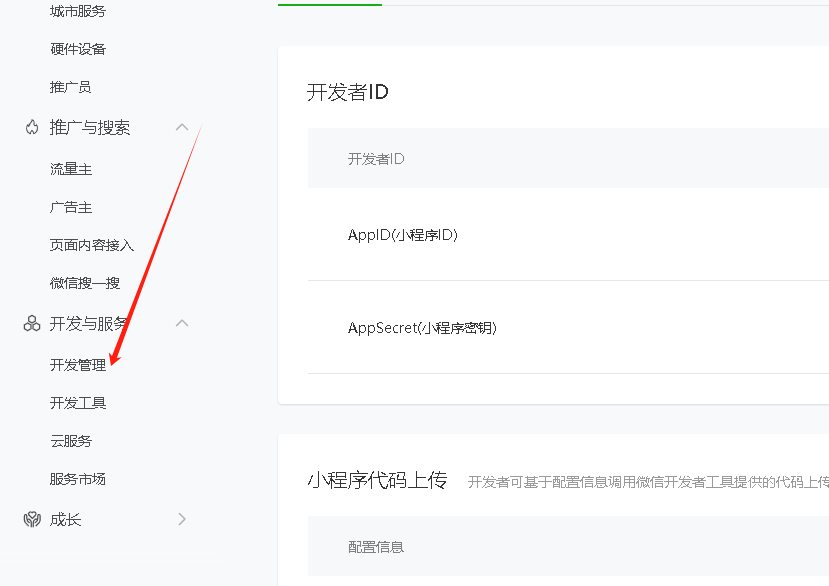Open 服务市场 sidebar item
The width and height of the screenshot is (829, 586).
pos(78,479)
